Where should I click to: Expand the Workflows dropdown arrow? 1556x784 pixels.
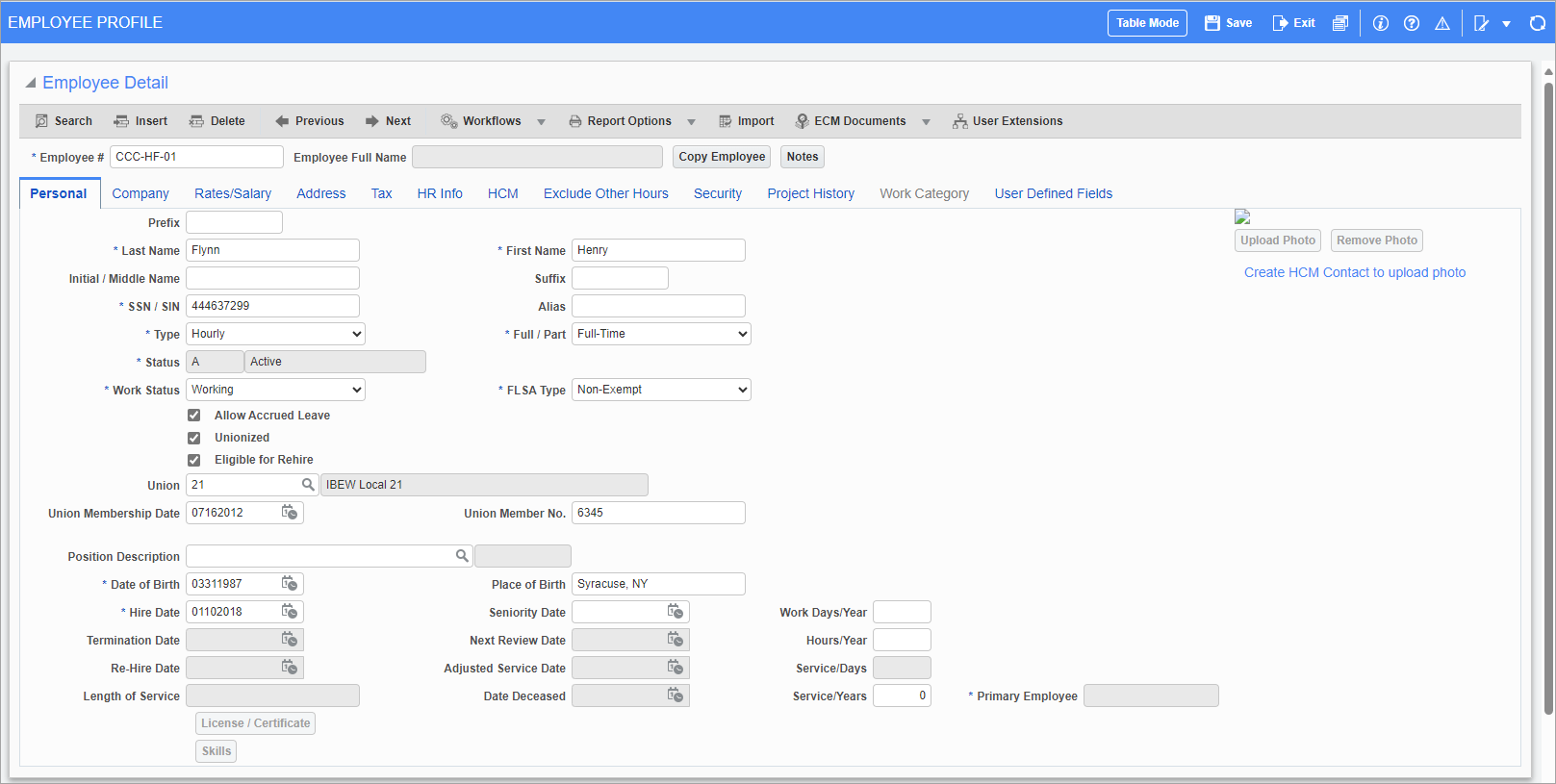coord(541,122)
